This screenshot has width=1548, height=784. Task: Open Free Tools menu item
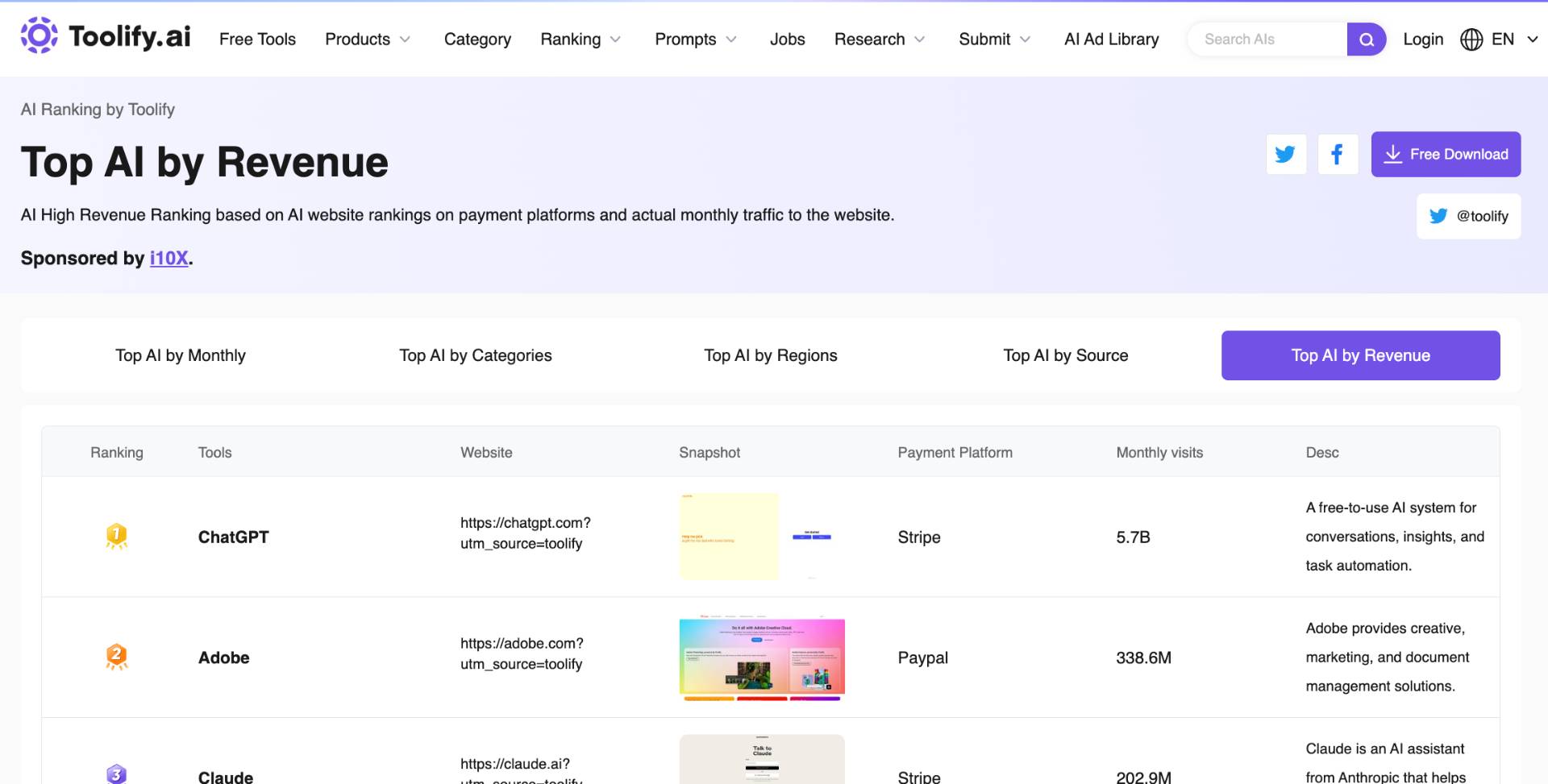click(x=257, y=39)
